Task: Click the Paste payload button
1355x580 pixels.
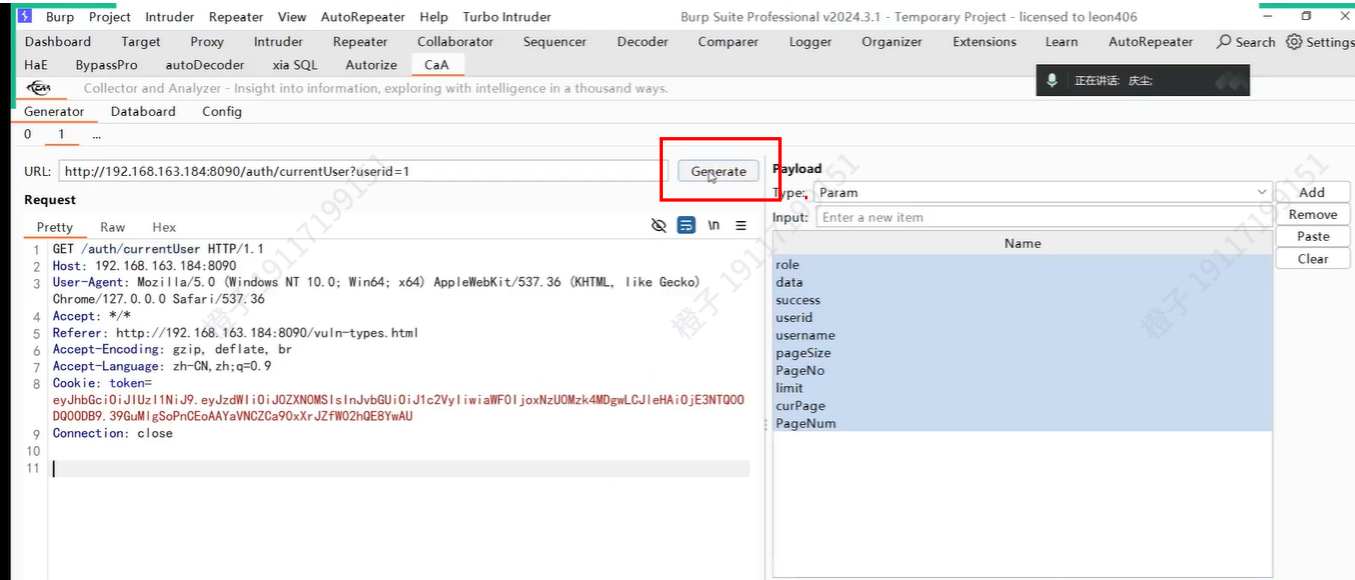Action: (1312, 236)
